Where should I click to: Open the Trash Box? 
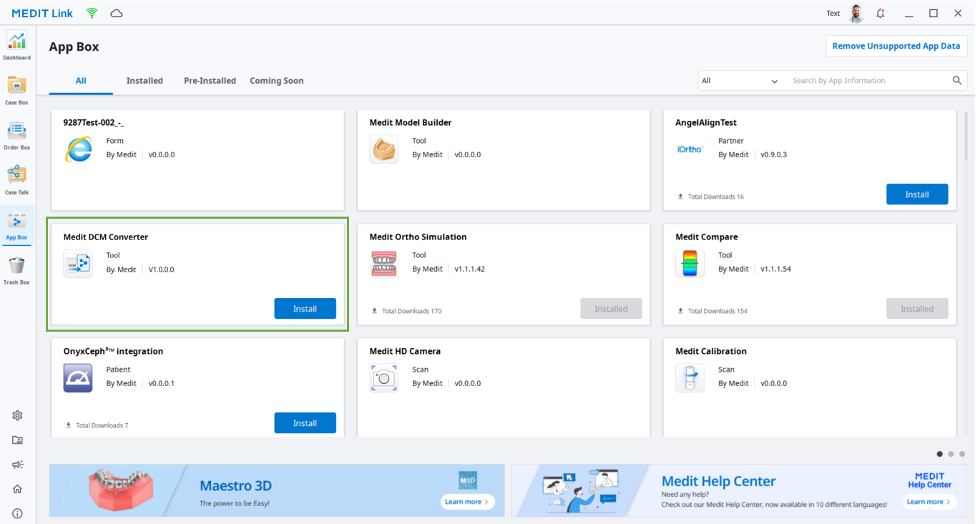(x=17, y=270)
